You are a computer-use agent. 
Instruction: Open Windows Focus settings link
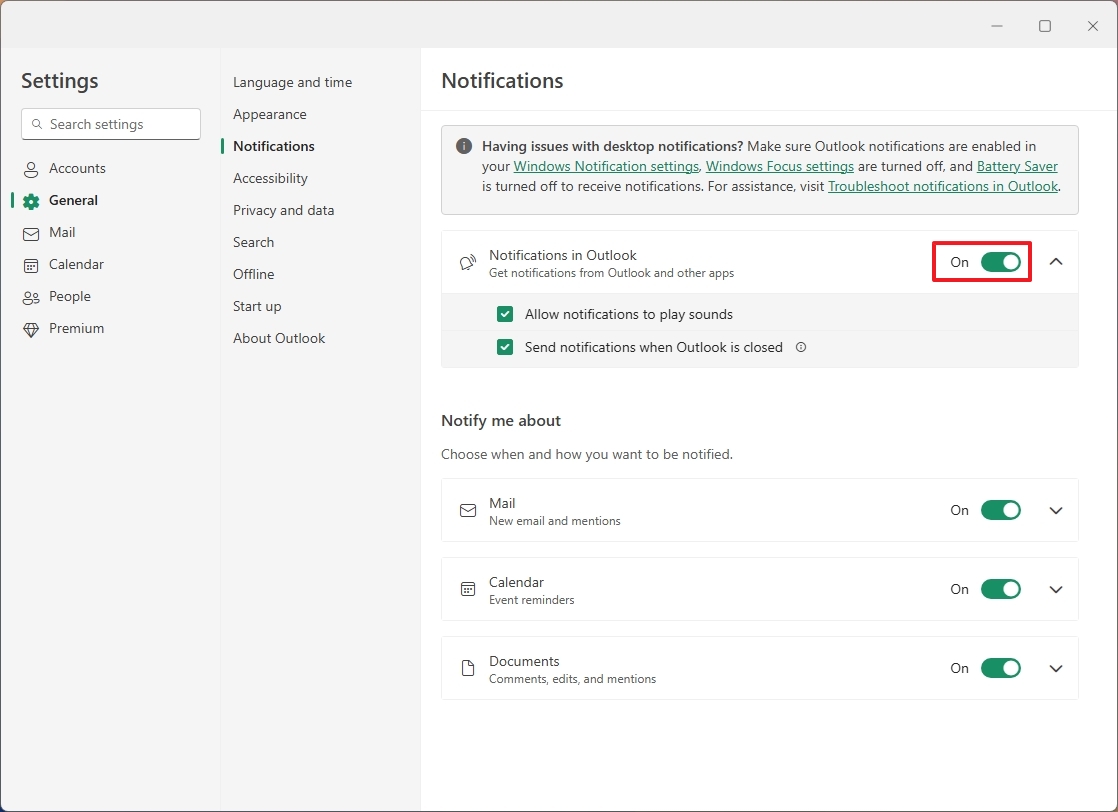(779, 166)
